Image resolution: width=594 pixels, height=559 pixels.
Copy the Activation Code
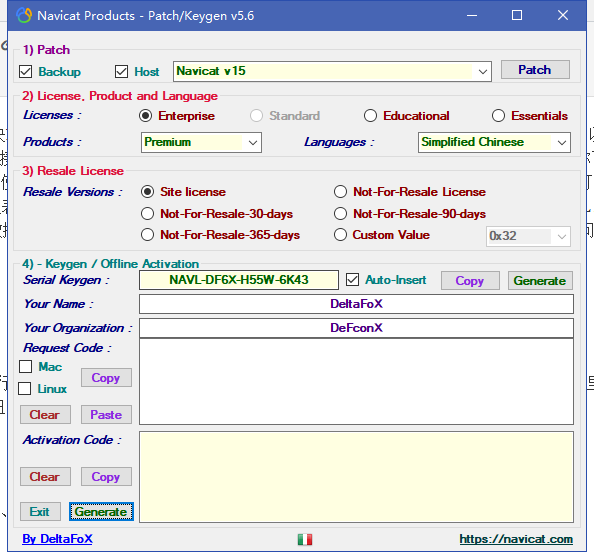coord(106,476)
